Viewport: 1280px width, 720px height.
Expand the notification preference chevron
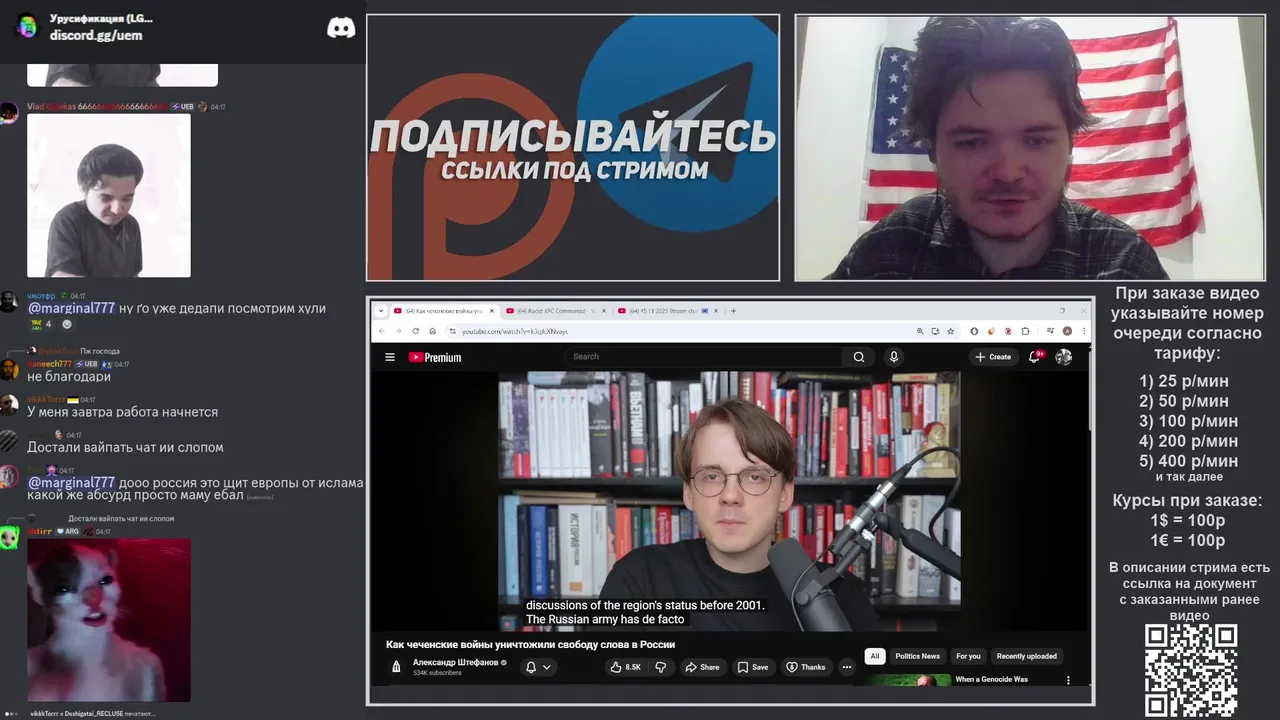click(x=547, y=667)
